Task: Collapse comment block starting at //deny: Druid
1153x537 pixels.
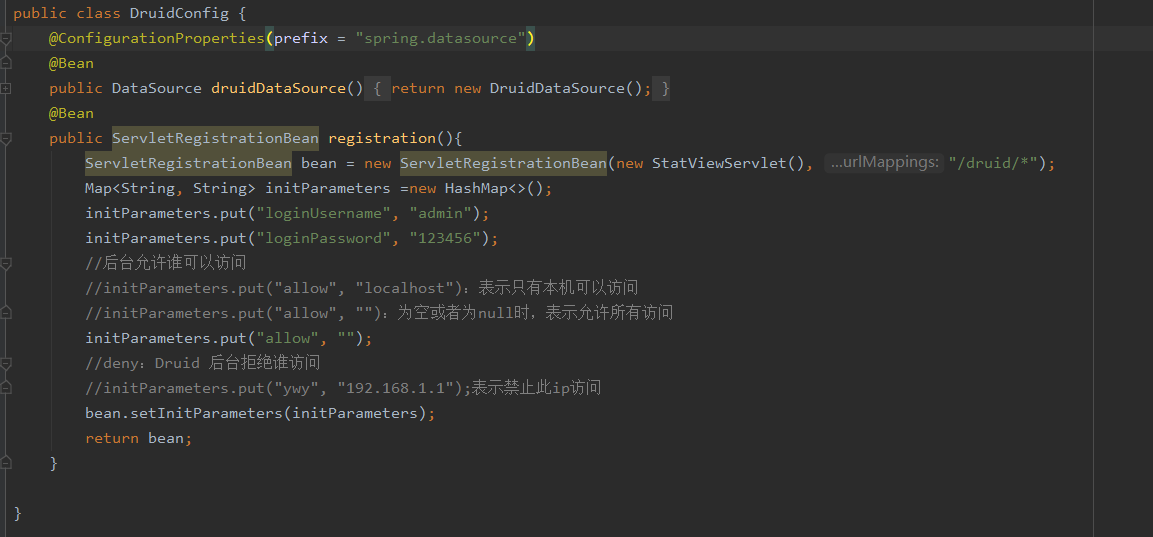Action: [5, 363]
